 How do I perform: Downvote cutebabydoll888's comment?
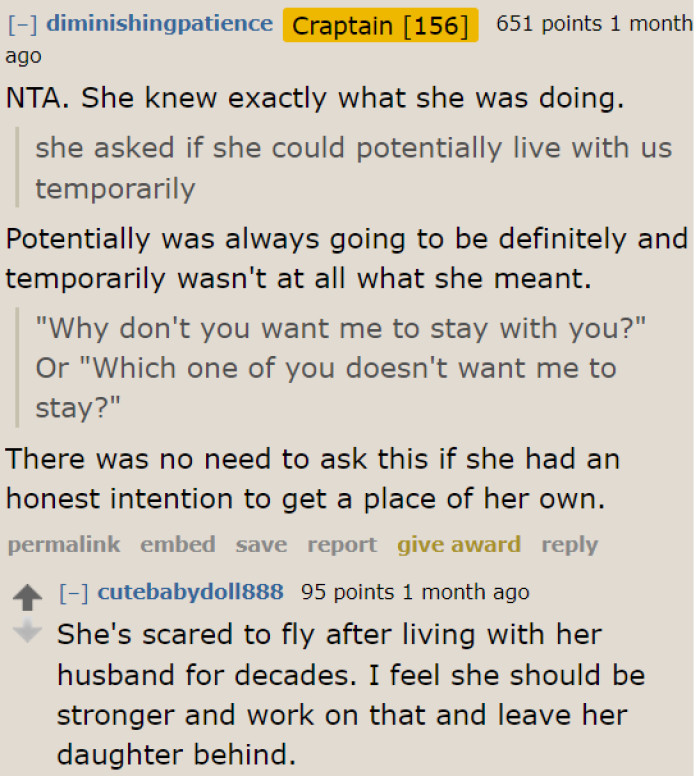pos(27,631)
